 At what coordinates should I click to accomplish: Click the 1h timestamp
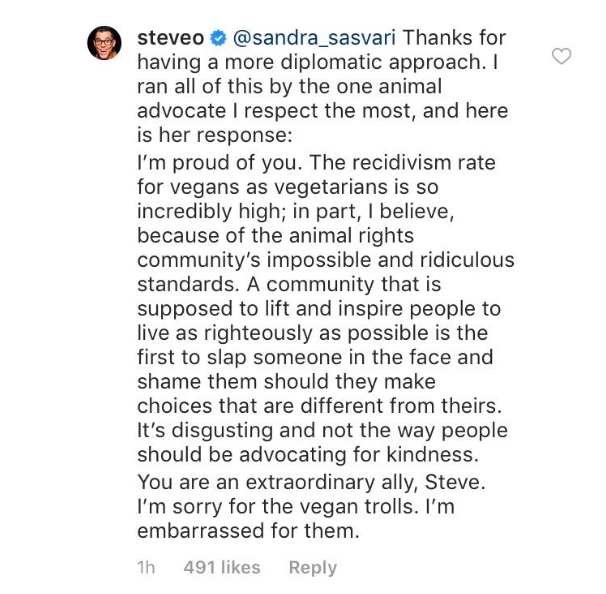(145, 567)
